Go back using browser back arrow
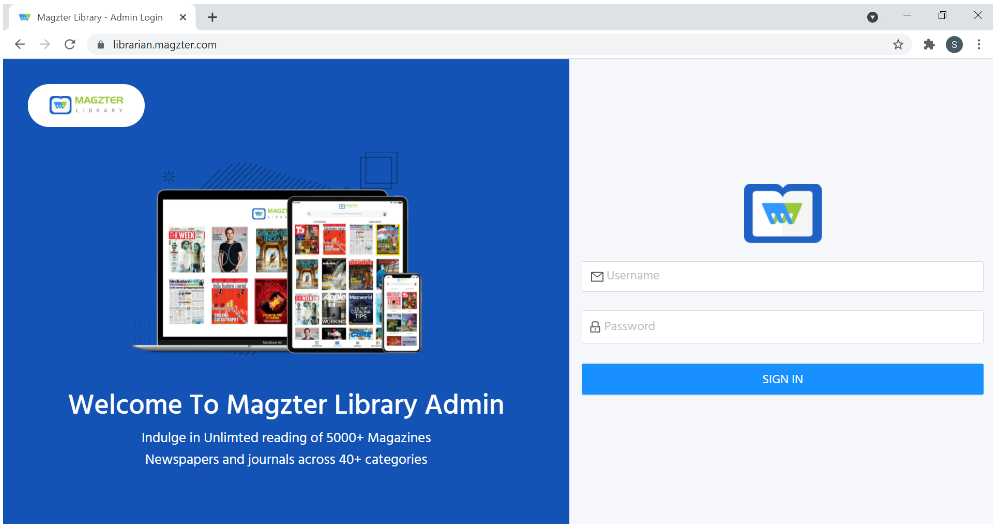Image resolution: width=993 pixels, height=524 pixels. pos(20,44)
